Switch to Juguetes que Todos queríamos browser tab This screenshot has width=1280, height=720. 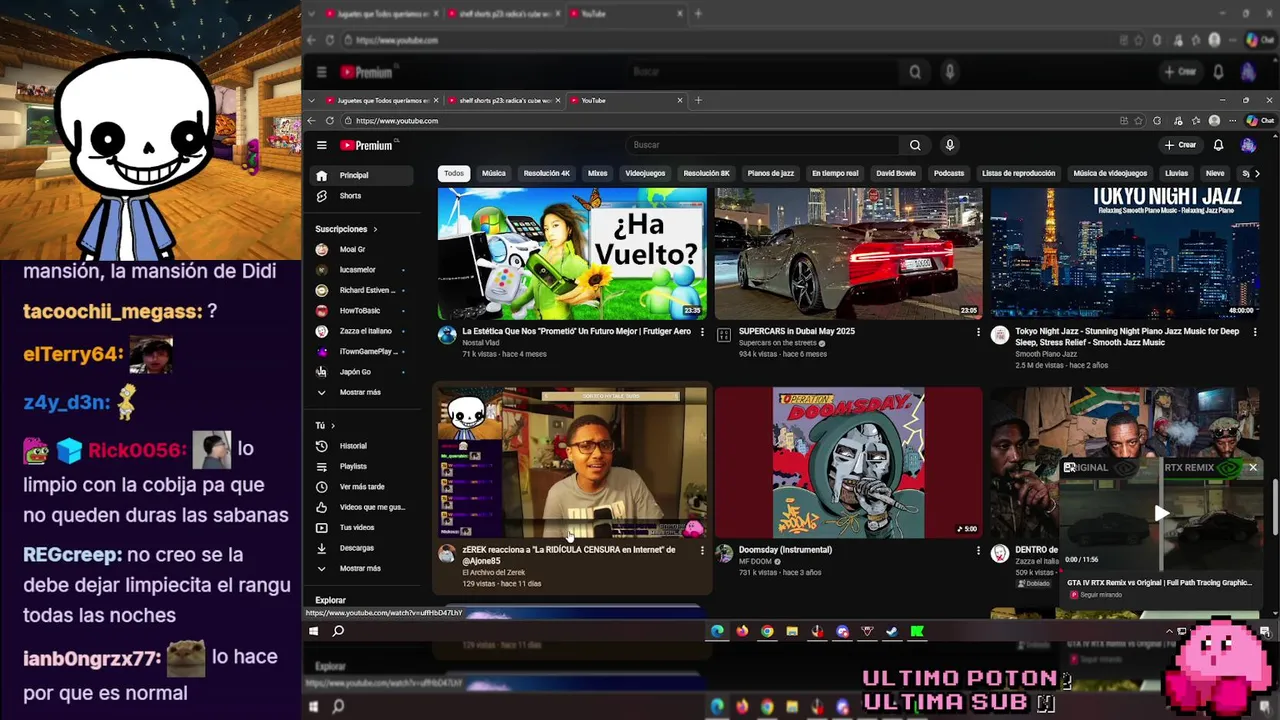[x=377, y=100]
